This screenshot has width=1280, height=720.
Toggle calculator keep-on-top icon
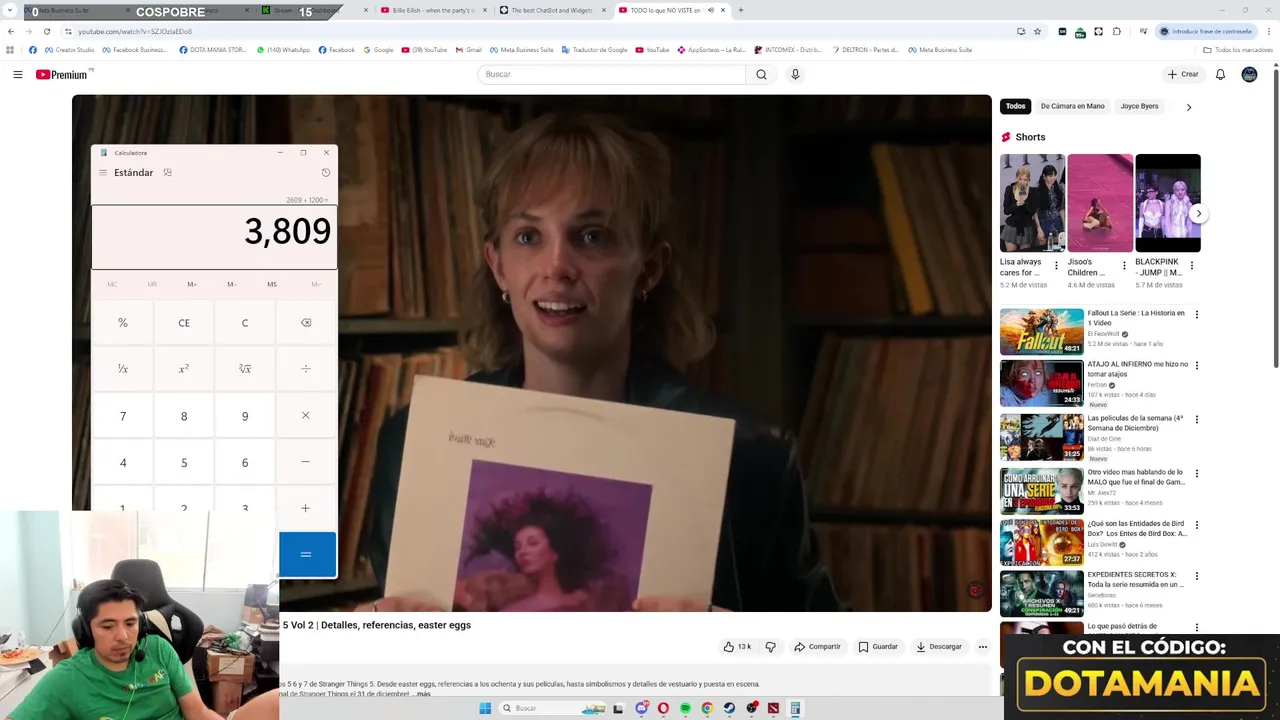pos(167,172)
